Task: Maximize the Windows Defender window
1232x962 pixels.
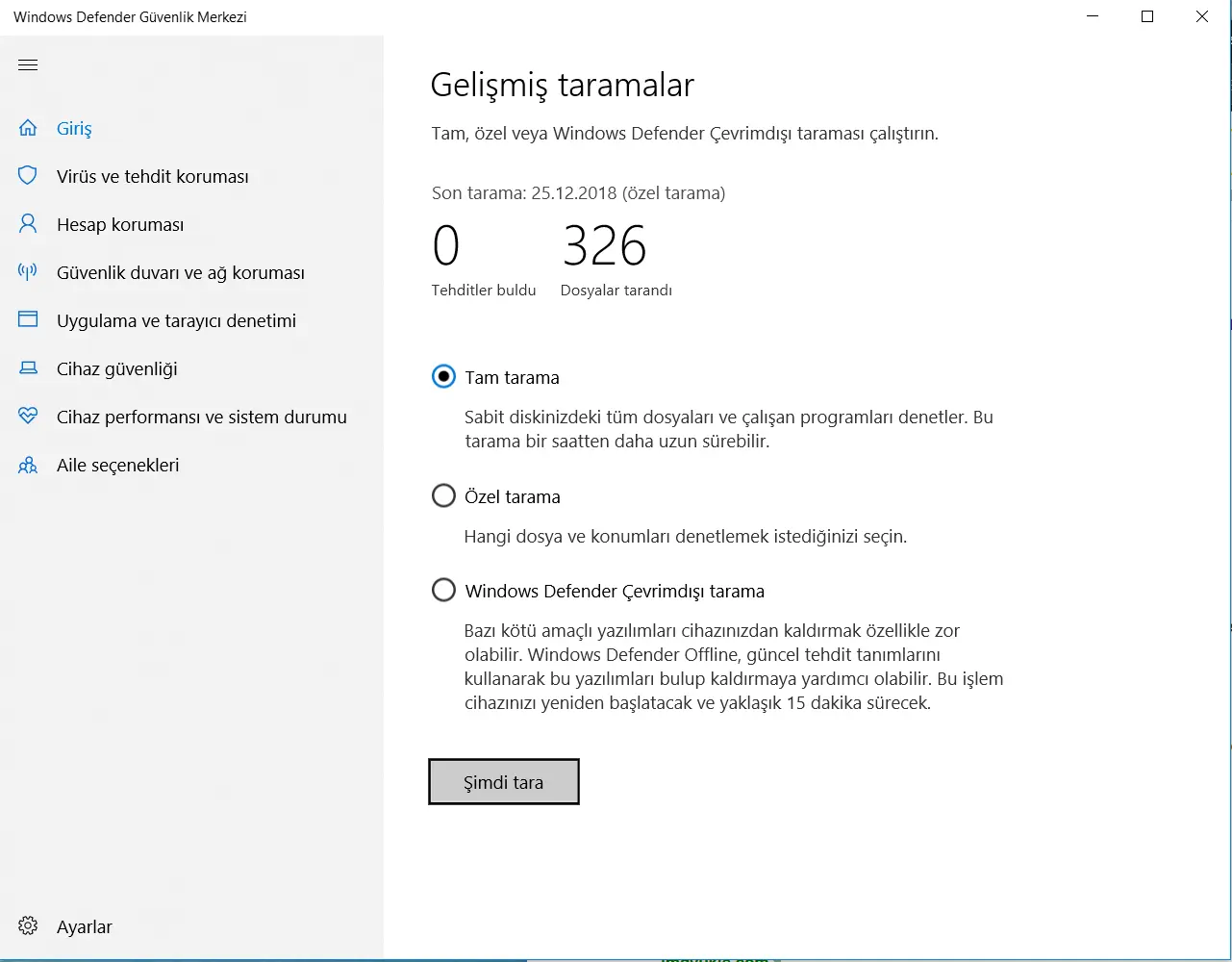Action: [1146, 17]
